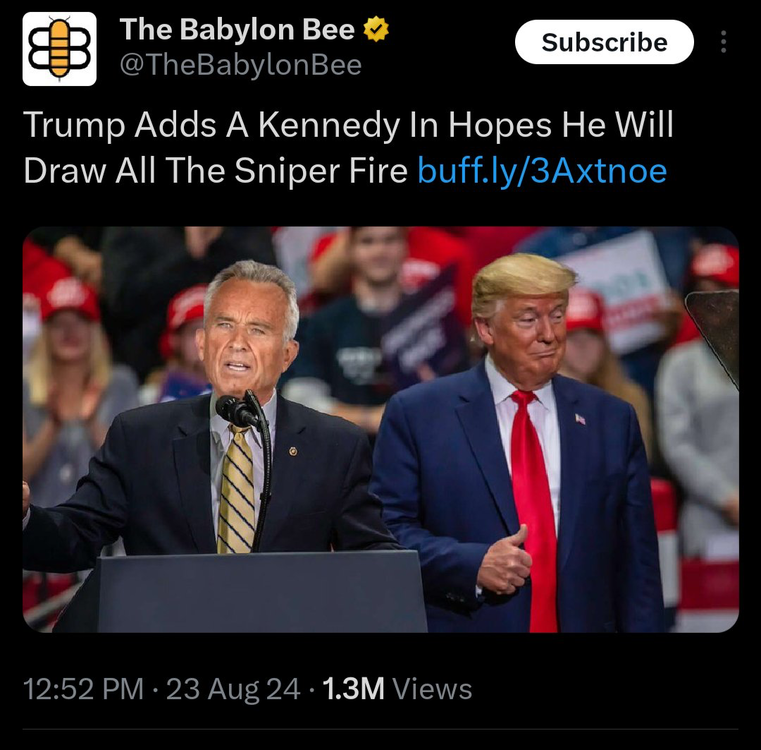Click the red necktie in the photo
This screenshot has height=750, width=761.
pyautogui.click(x=534, y=510)
